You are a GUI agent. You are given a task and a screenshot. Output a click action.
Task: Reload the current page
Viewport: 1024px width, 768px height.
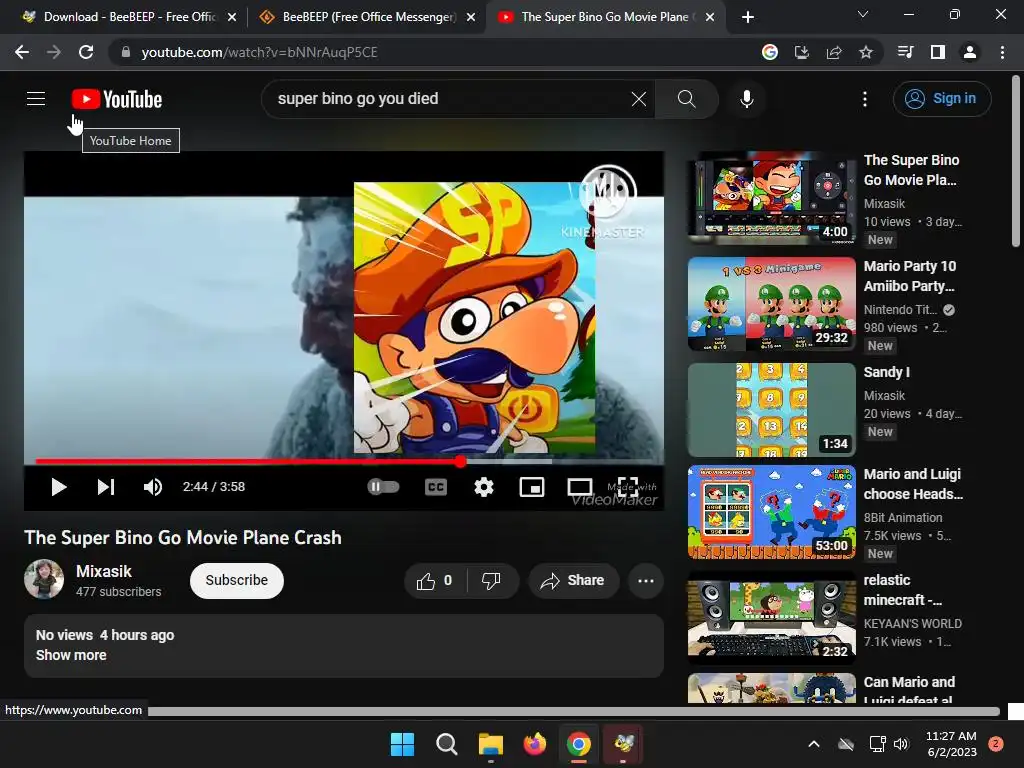click(x=86, y=52)
